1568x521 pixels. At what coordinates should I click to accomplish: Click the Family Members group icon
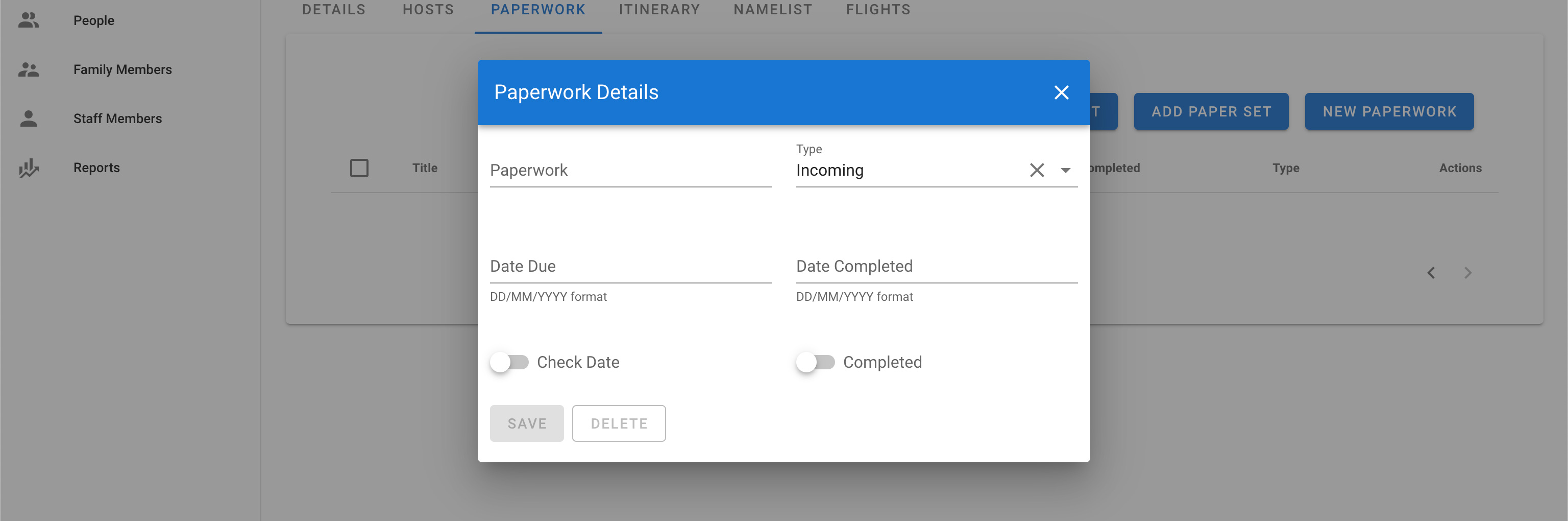tap(28, 69)
